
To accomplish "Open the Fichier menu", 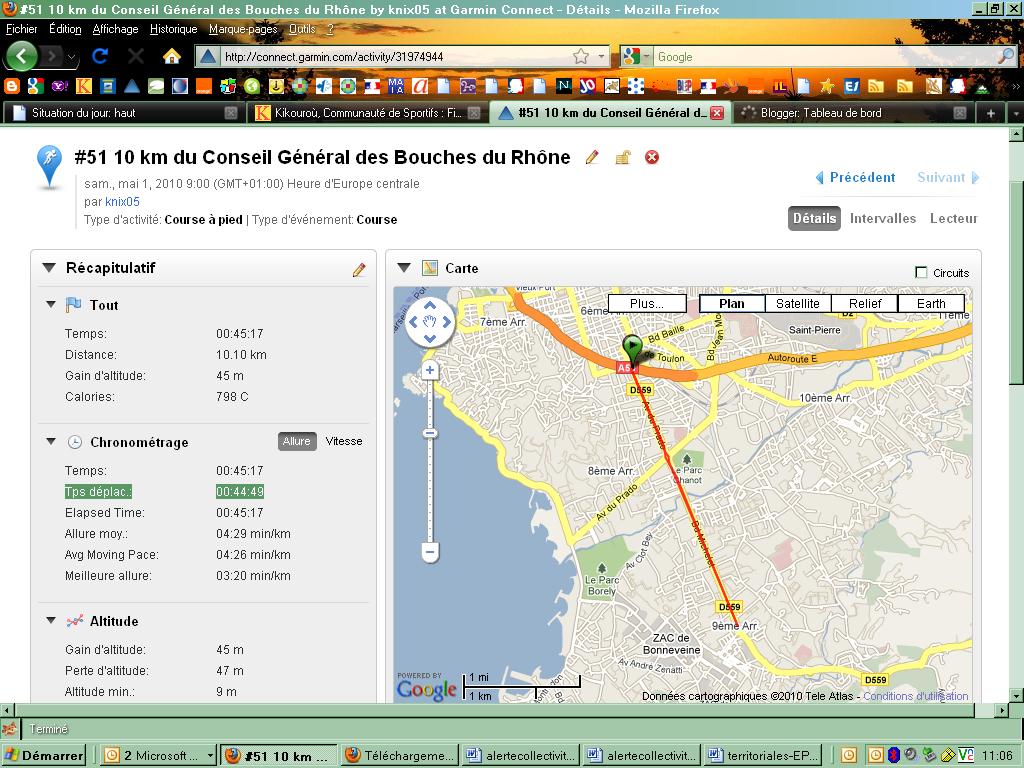I will (22, 29).
